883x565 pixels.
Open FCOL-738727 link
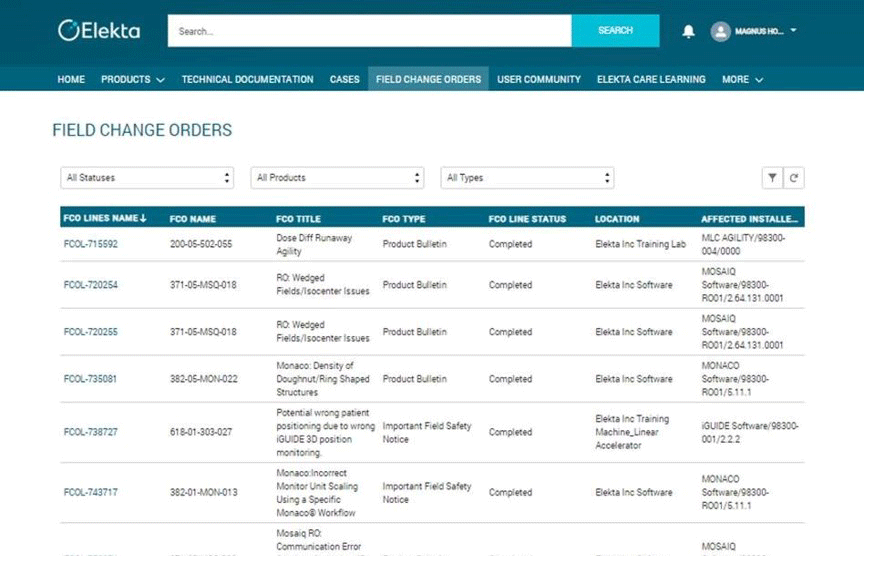point(91,432)
